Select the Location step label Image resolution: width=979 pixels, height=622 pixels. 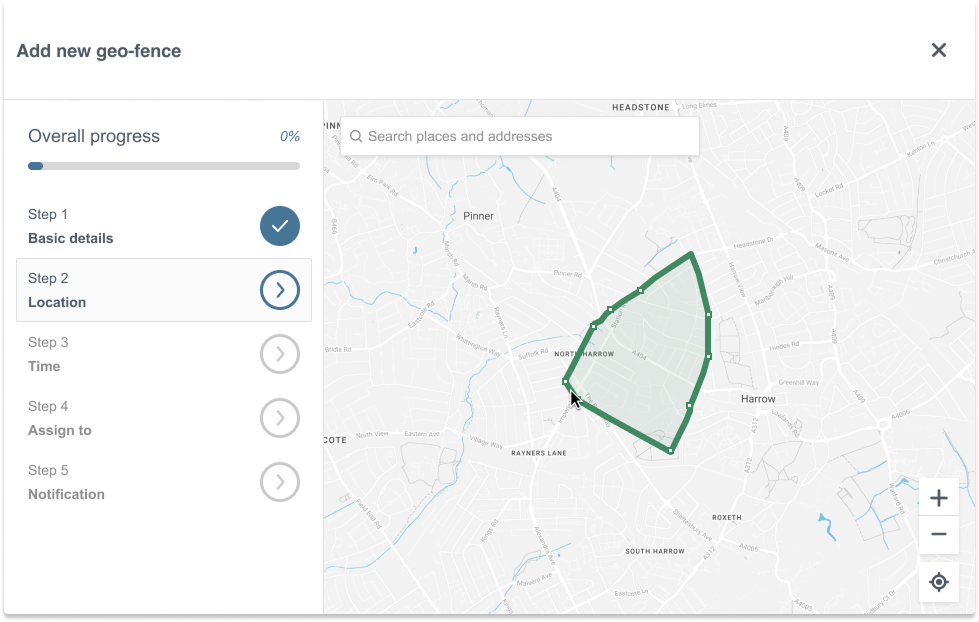tap(57, 302)
